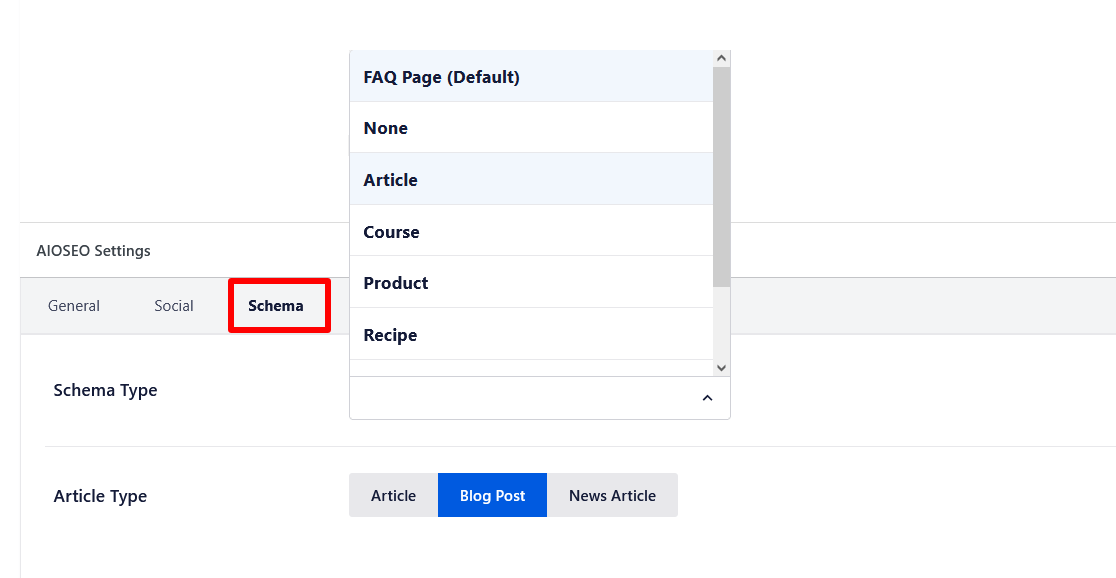Focus the Schema Type search field
The image size is (1116, 578).
point(520,398)
